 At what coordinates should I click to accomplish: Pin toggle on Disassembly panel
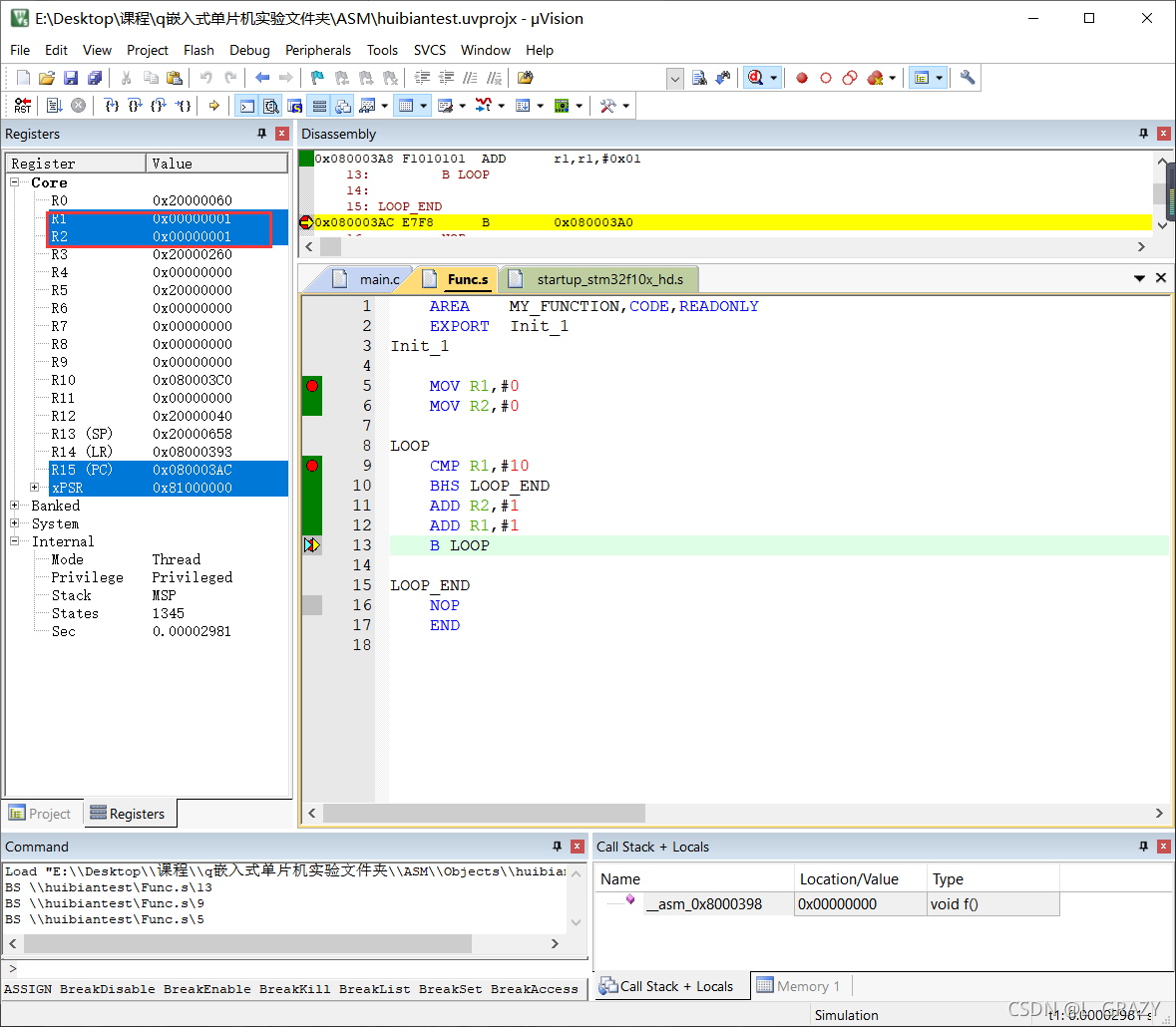point(1144,134)
